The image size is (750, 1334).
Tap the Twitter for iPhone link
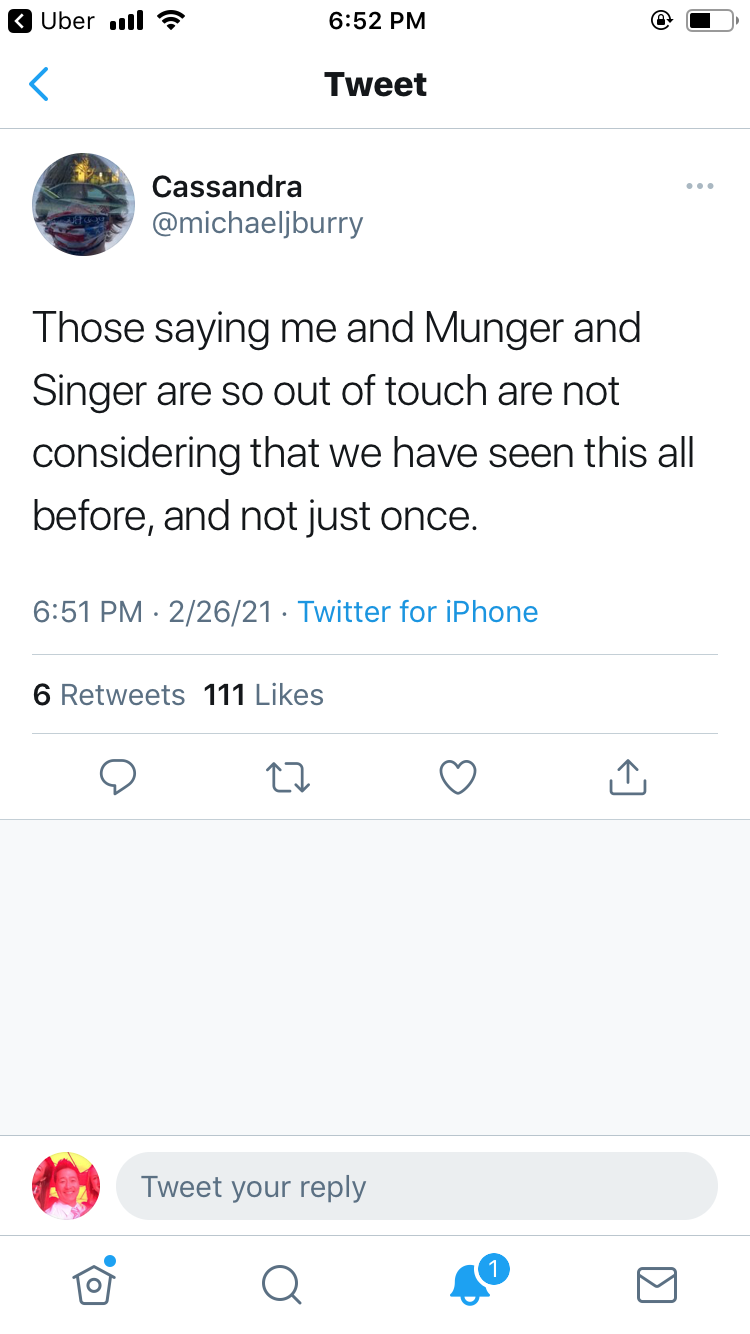[418, 612]
